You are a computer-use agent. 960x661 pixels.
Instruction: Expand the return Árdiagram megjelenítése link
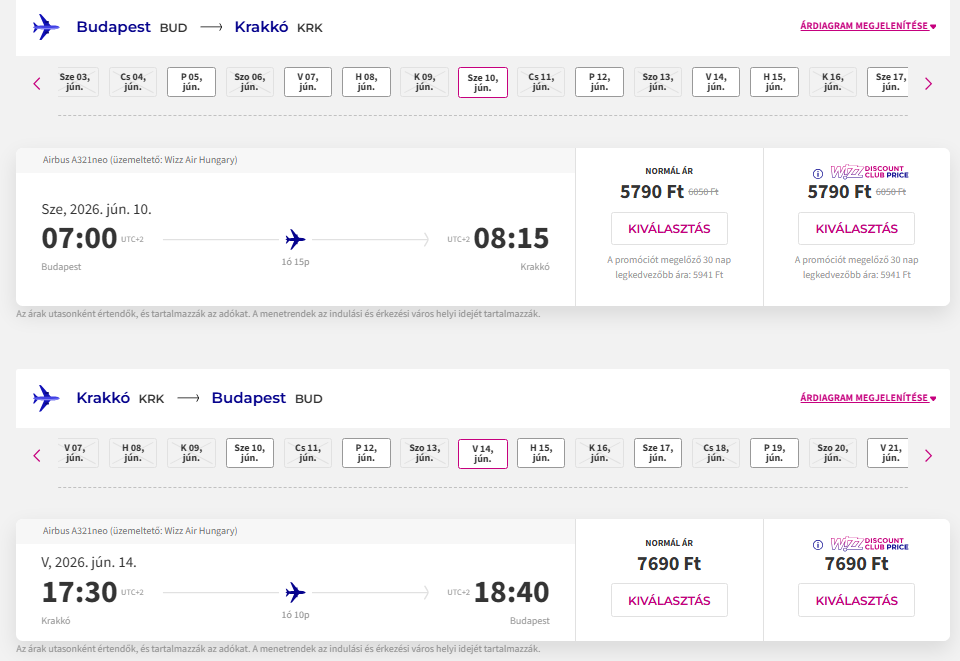867,398
